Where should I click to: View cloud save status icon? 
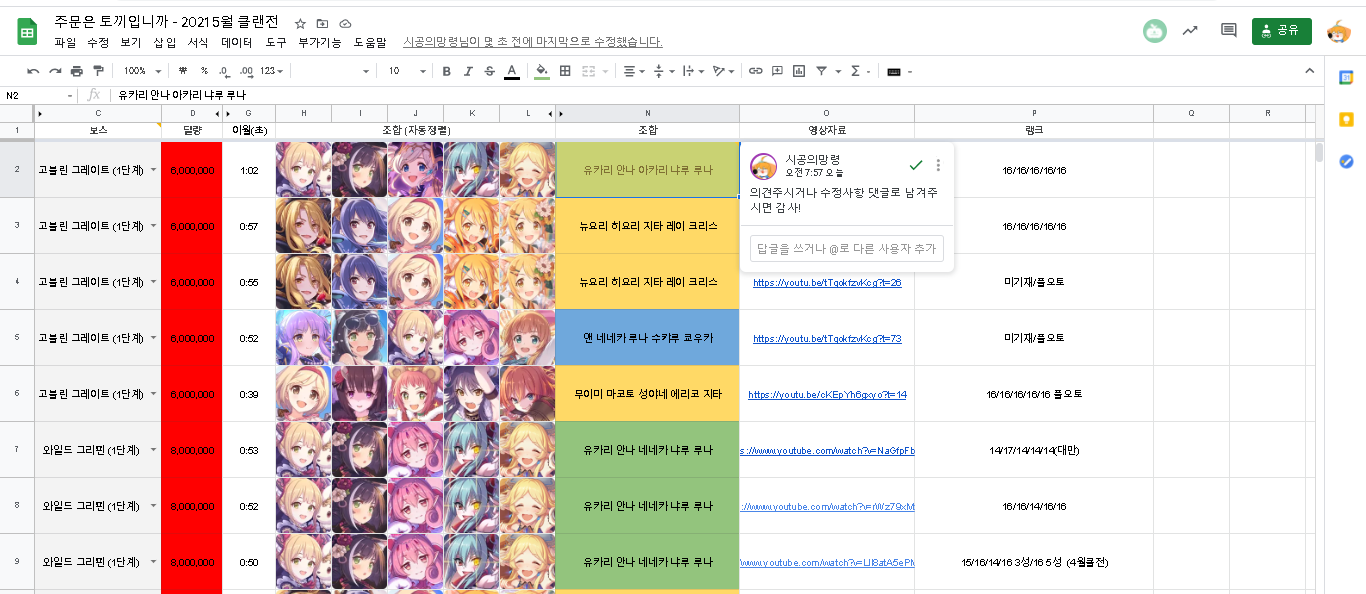click(x=345, y=23)
